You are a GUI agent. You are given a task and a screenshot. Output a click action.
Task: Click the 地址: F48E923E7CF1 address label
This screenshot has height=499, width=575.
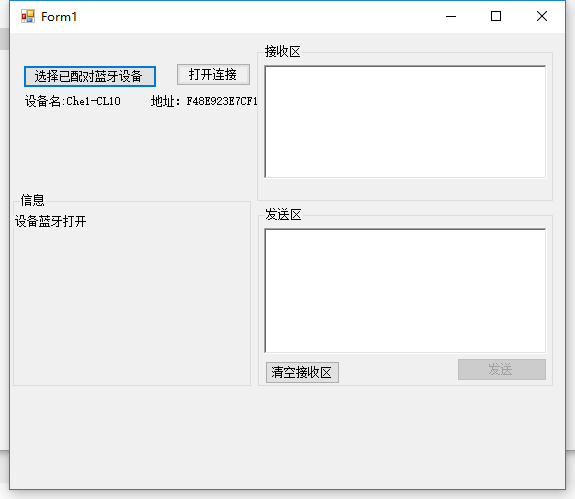(x=204, y=101)
